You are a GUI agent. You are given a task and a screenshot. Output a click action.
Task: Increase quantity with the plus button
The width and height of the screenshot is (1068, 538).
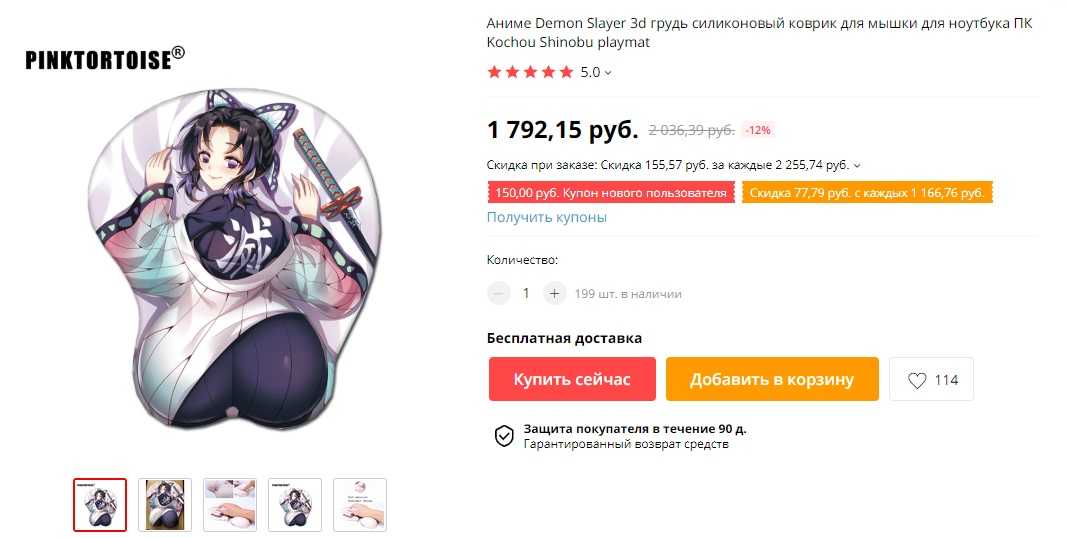(554, 294)
